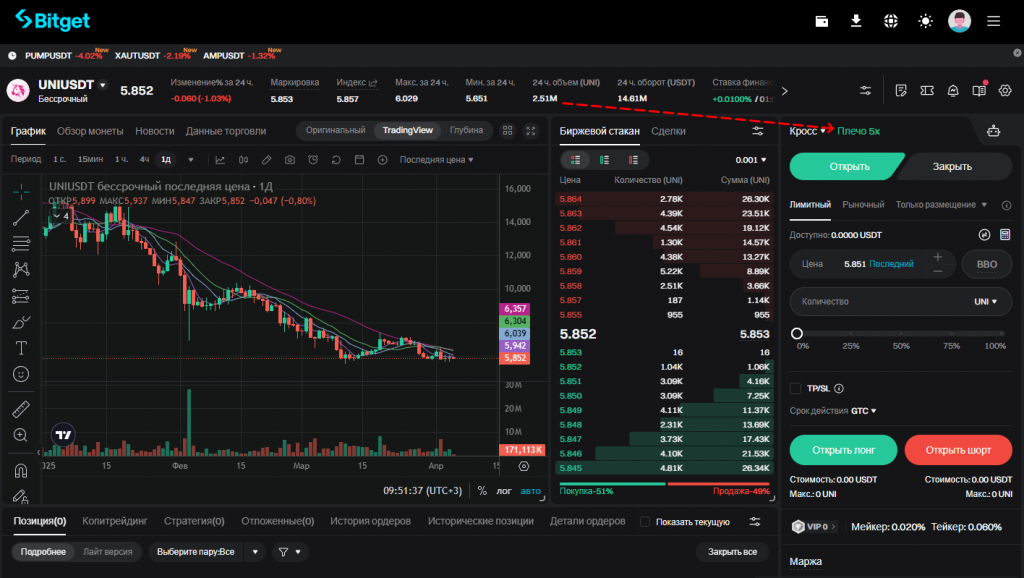Click the Количество input field
1024x578 pixels.
pos(901,302)
